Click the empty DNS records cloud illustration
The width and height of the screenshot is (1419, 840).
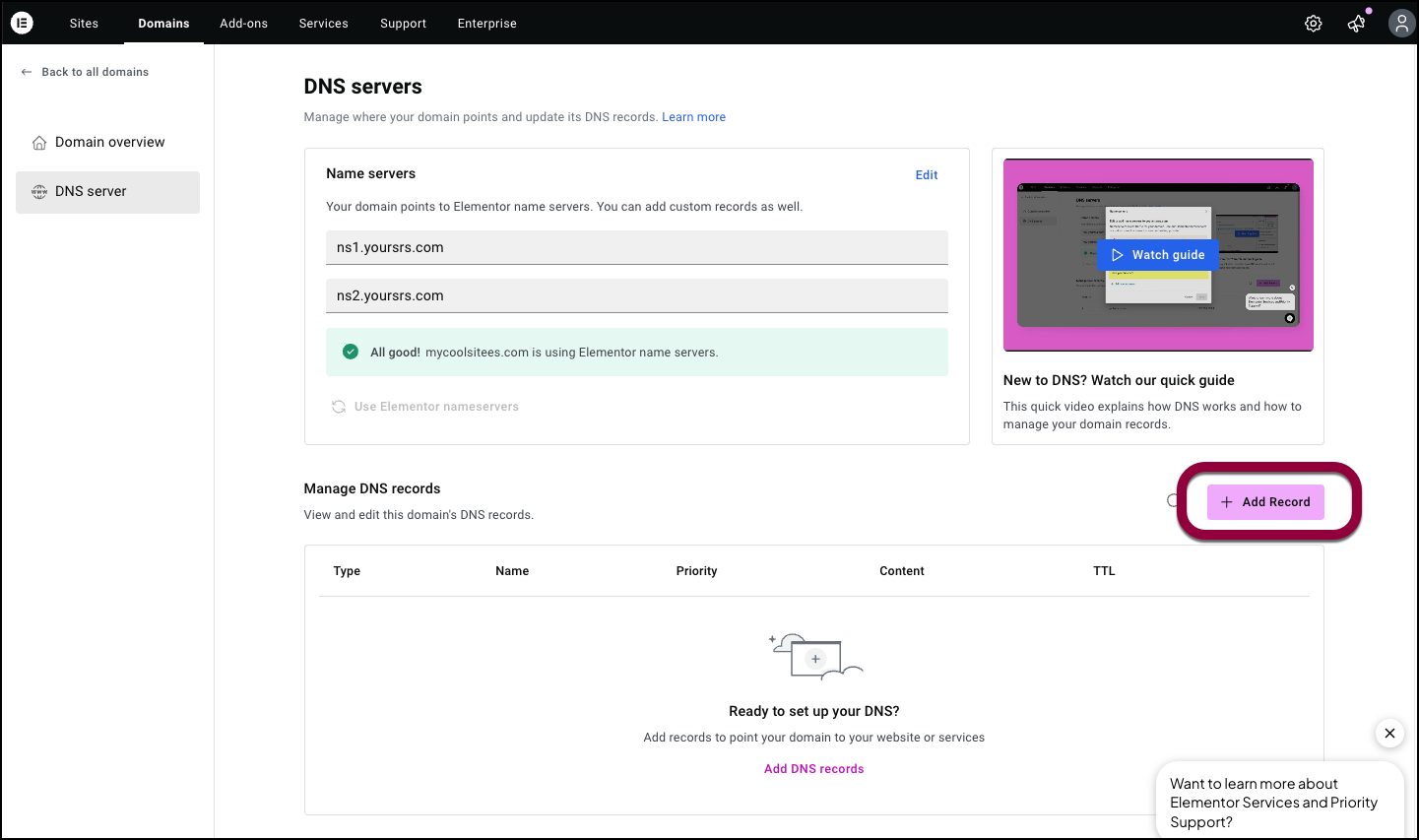[x=815, y=657]
